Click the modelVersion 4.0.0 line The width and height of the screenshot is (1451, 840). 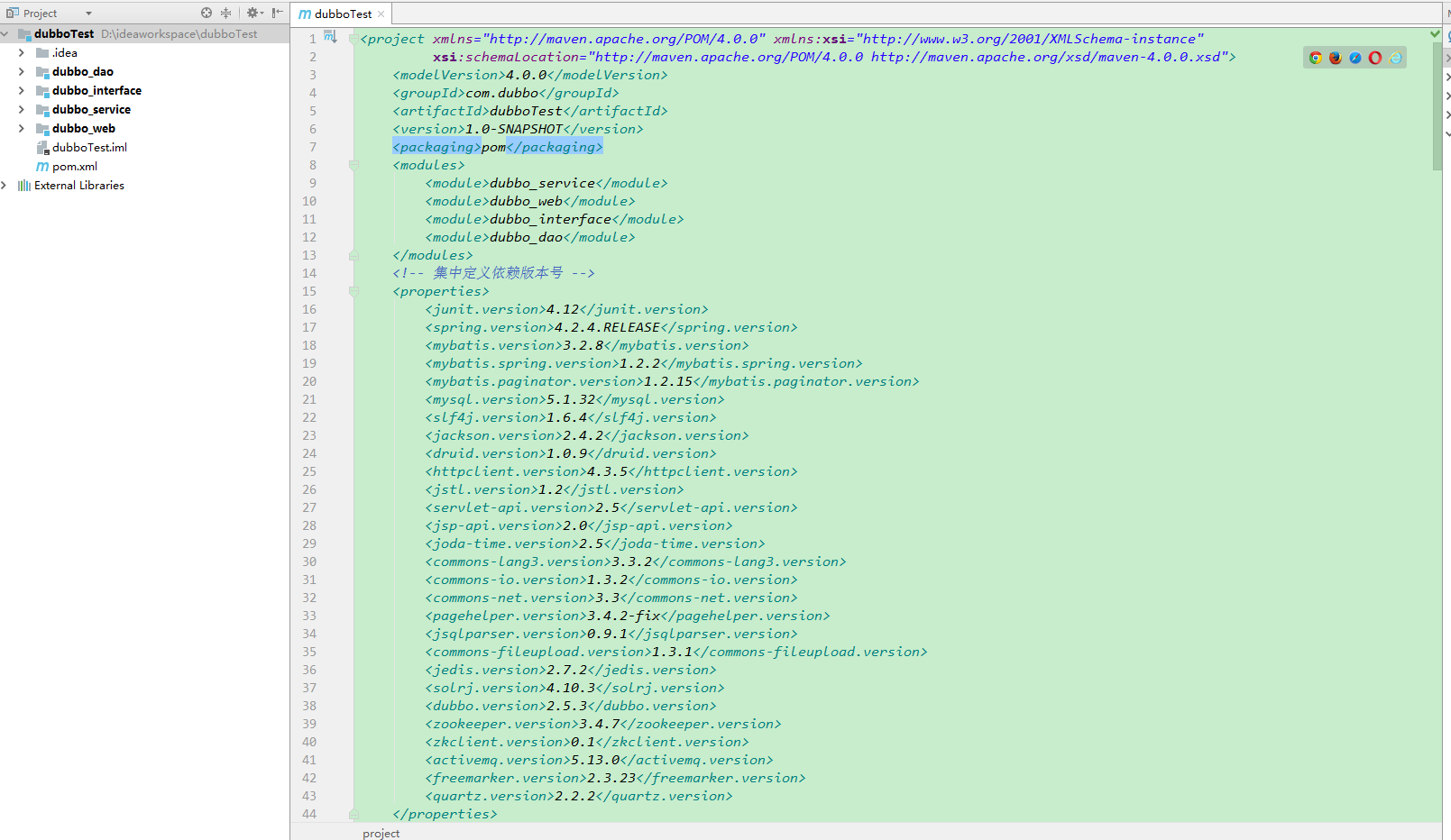(x=530, y=75)
